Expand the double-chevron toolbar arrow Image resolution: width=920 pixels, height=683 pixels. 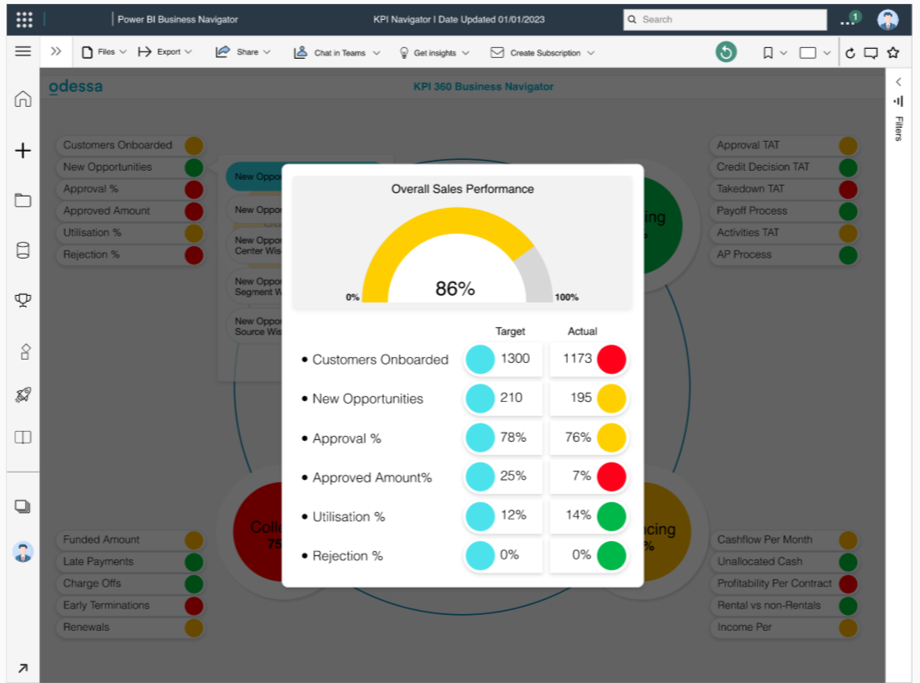(x=56, y=52)
